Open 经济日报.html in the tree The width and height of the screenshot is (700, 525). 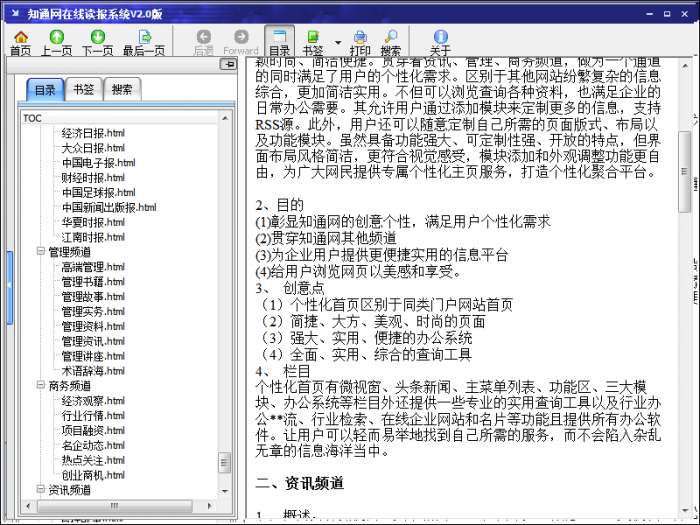tap(93, 133)
